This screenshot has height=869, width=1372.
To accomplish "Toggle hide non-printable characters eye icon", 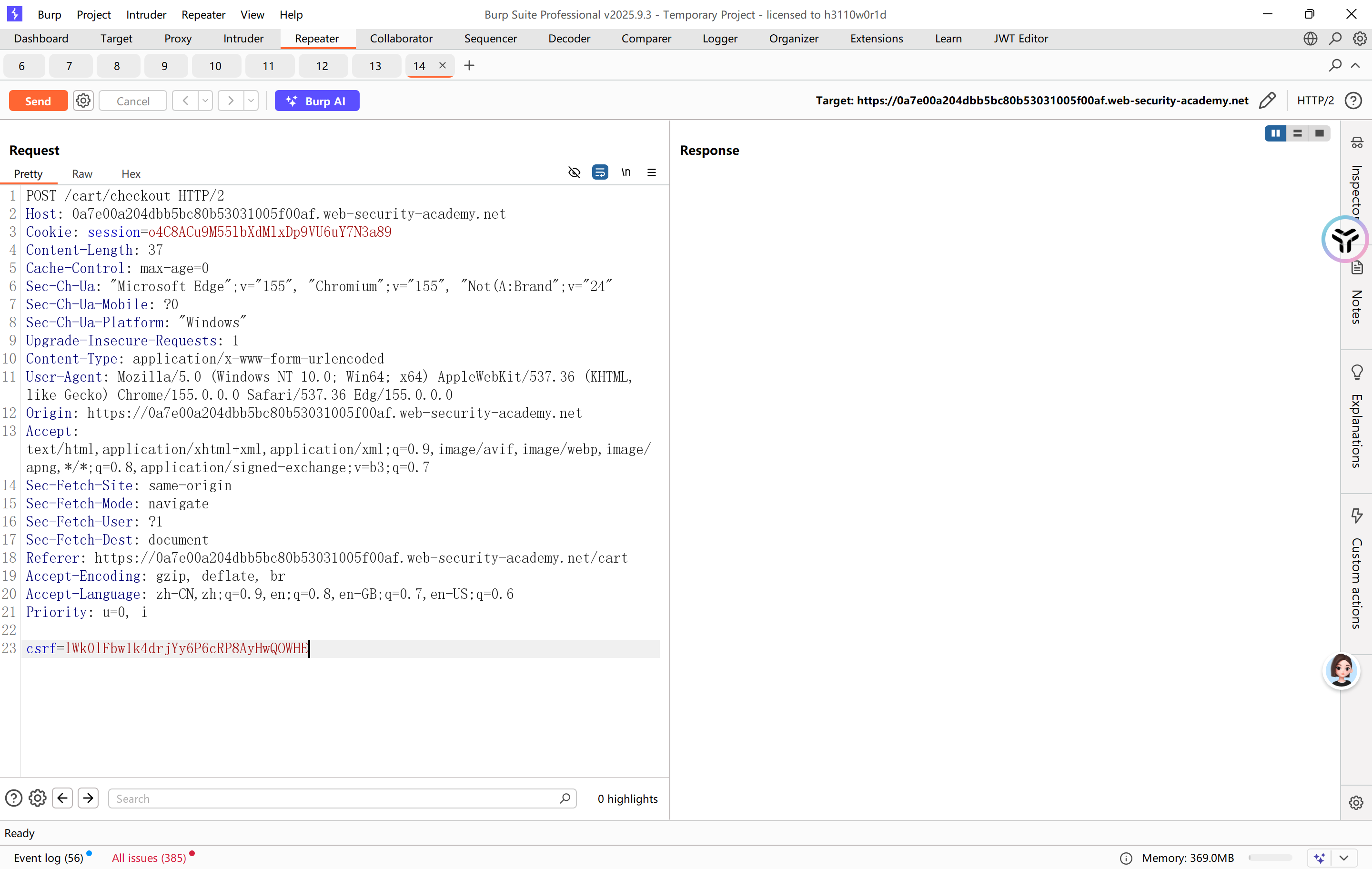I will pyautogui.click(x=575, y=172).
